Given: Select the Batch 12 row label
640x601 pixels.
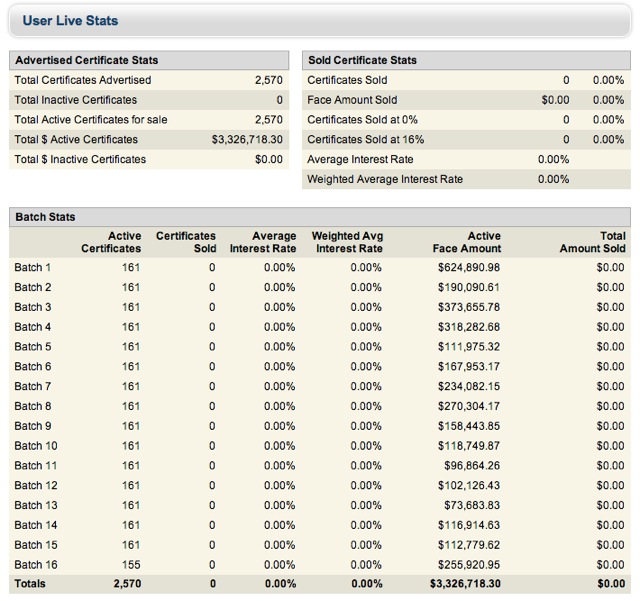Looking at the screenshot, I should click(36, 485).
